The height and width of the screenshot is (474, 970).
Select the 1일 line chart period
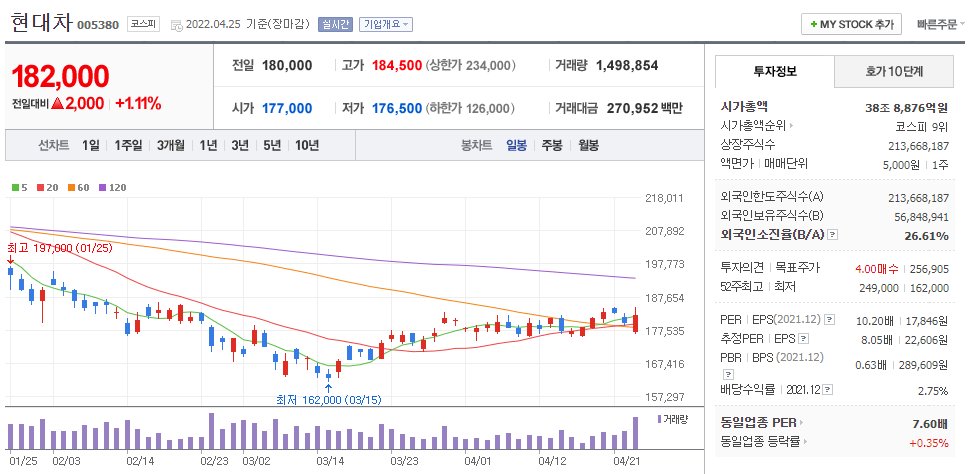(90, 145)
